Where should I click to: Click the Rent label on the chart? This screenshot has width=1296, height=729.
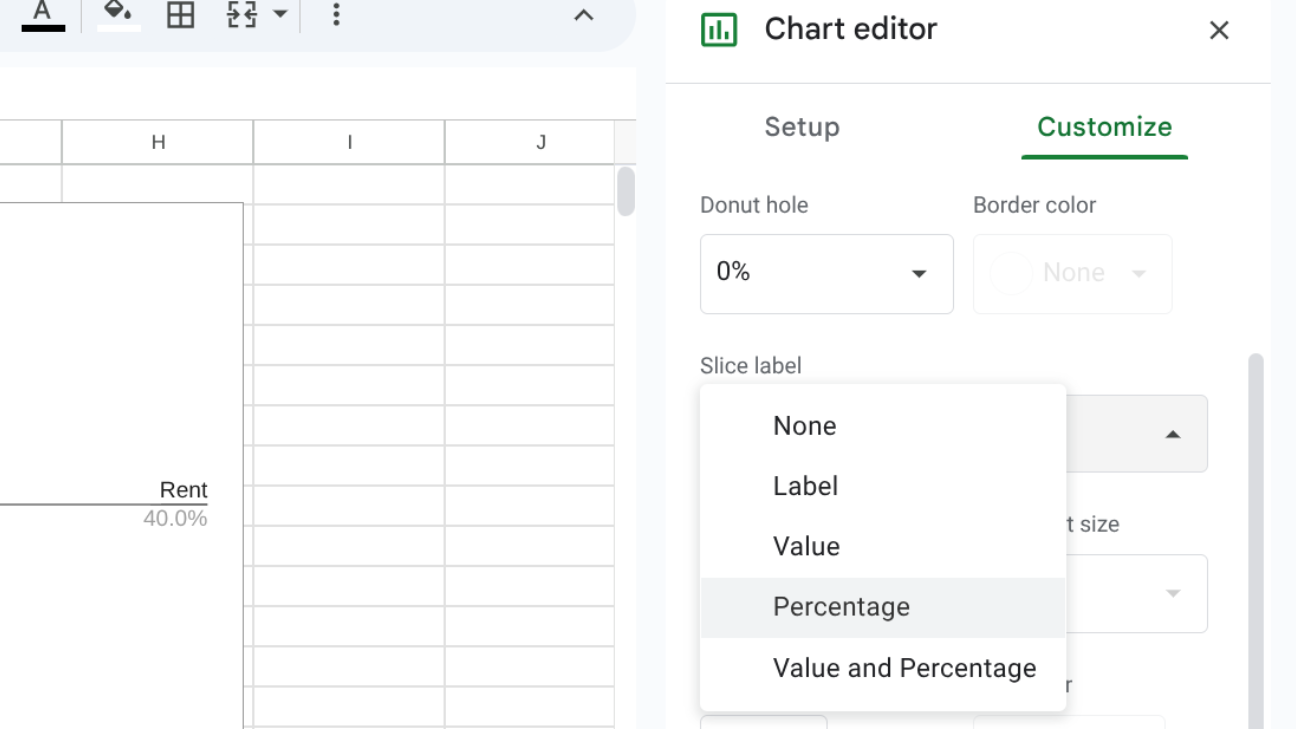183,490
